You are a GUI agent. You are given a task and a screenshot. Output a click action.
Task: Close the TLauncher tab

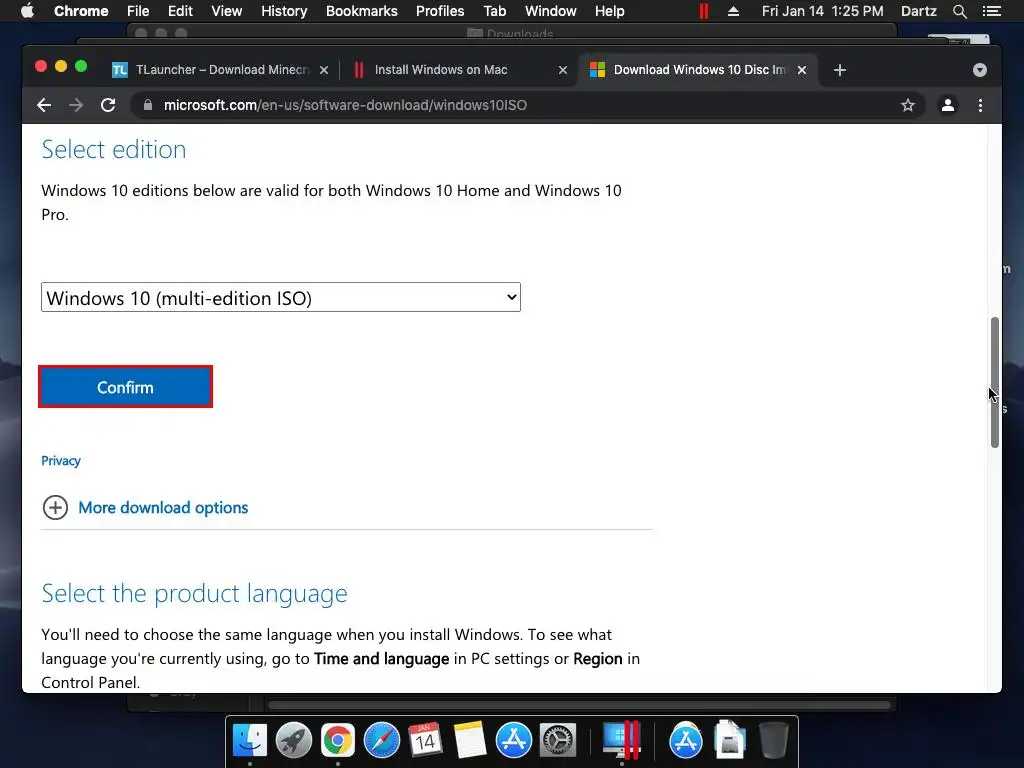pyautogui.click(x=324, y=70)
